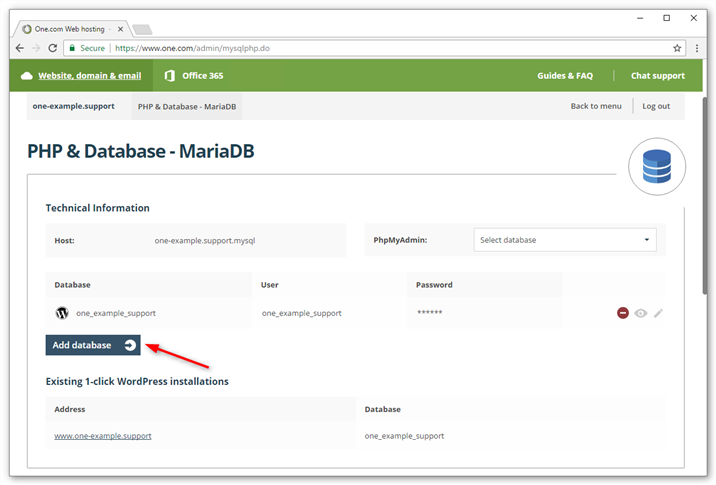
Task: Open a new browser tab
Action: (x=142, y=30)
